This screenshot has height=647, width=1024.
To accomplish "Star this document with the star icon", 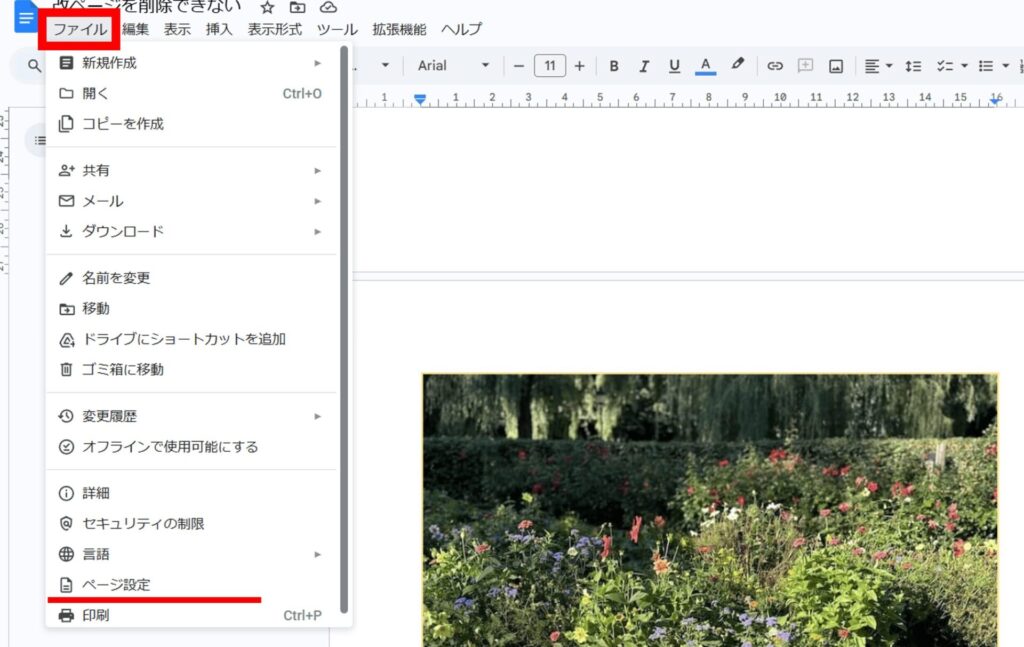I will (267, 8).
